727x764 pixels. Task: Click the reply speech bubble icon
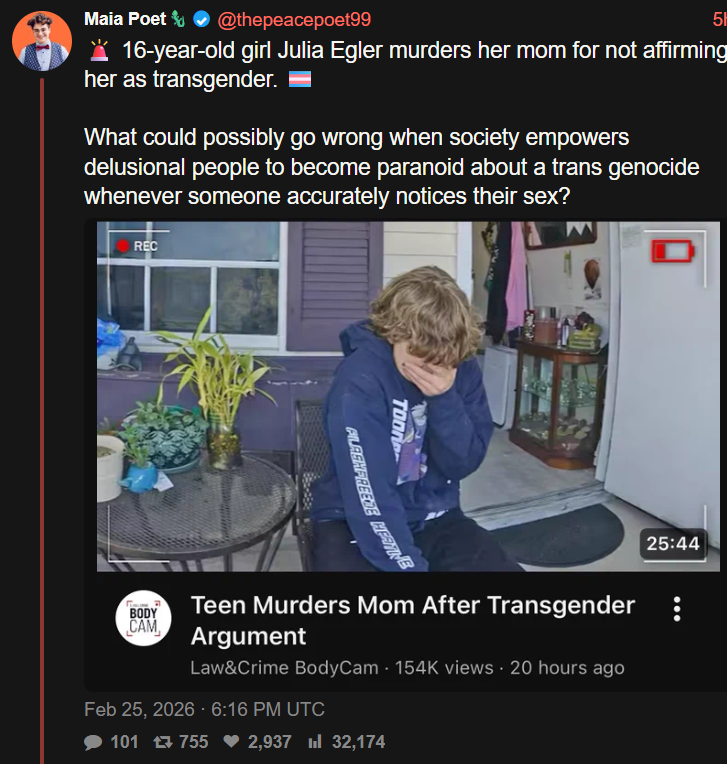point(93,742)
